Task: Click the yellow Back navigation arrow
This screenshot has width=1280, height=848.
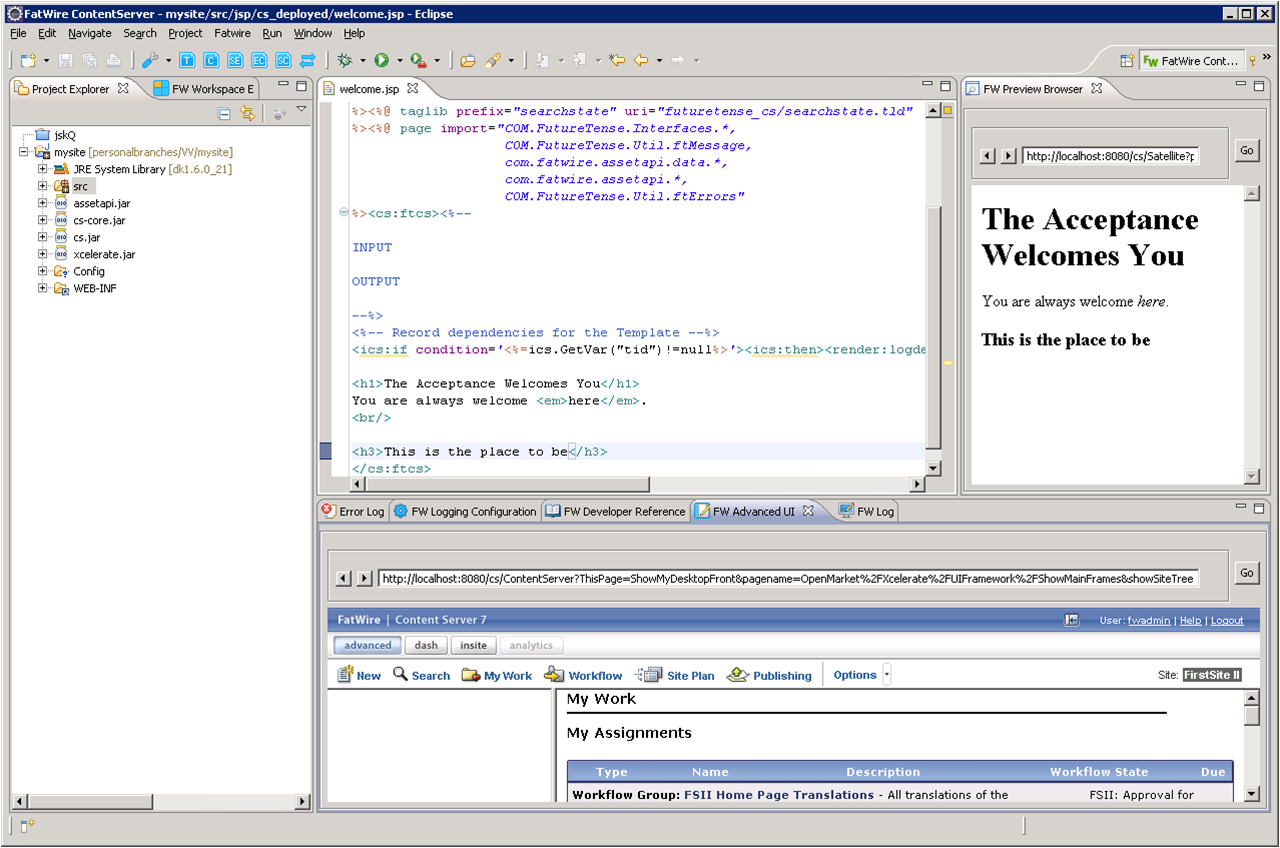Action: (x=641, y=61)
